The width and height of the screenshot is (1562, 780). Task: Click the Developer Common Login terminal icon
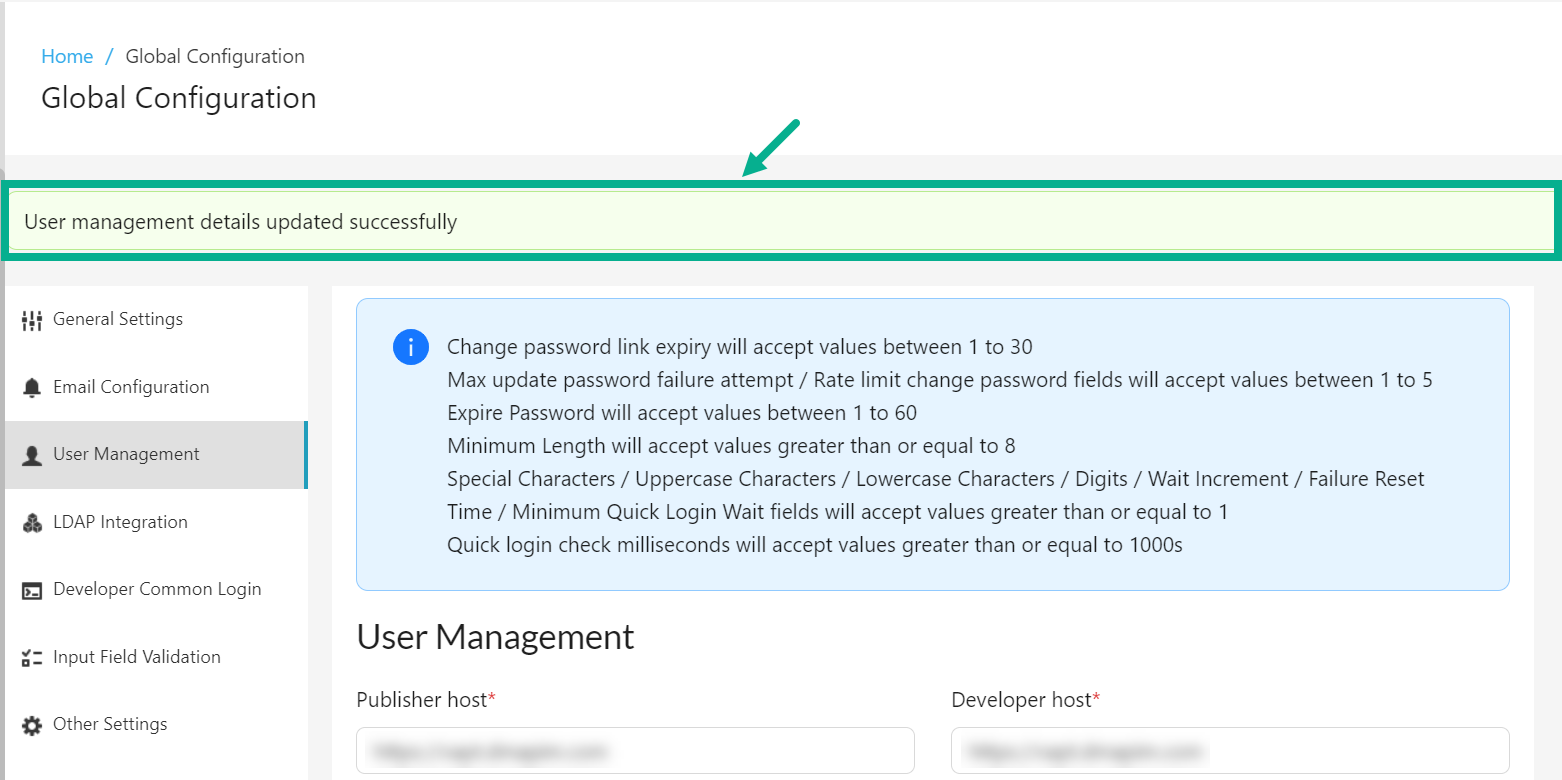(31, 590)
